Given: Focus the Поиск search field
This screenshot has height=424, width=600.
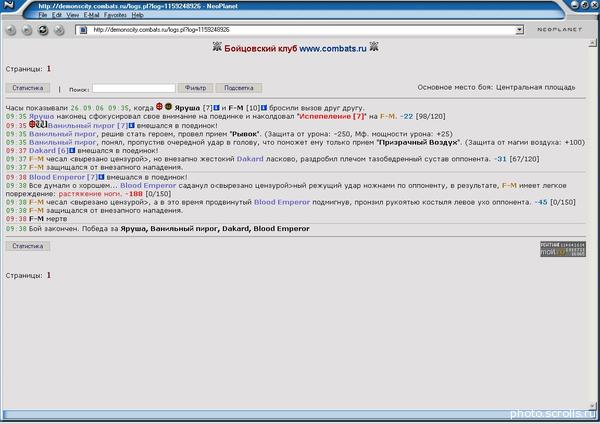Looking at the screenshot, I should click(134, 88).
